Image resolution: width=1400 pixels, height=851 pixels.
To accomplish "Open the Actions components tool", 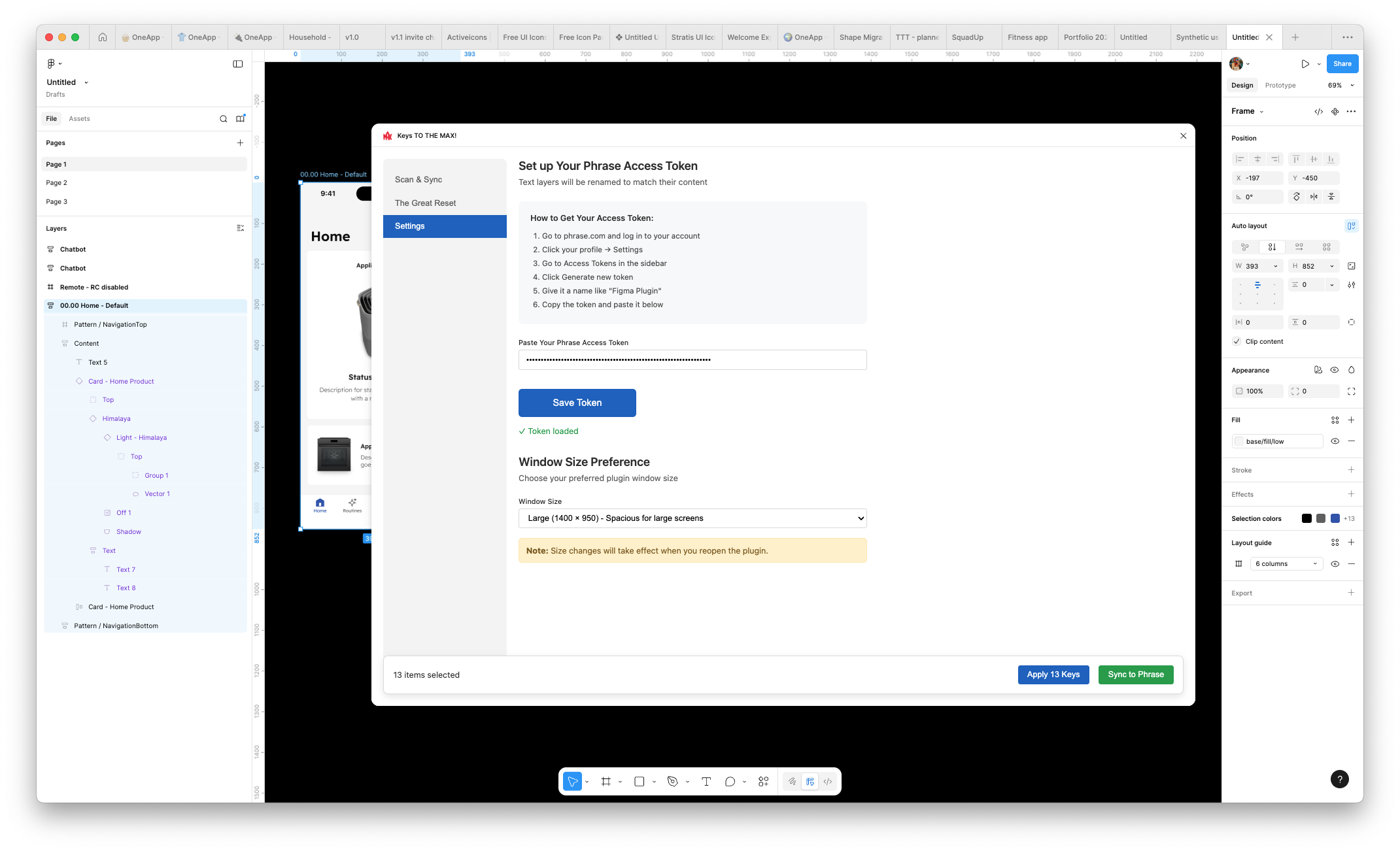I will 763,782.
